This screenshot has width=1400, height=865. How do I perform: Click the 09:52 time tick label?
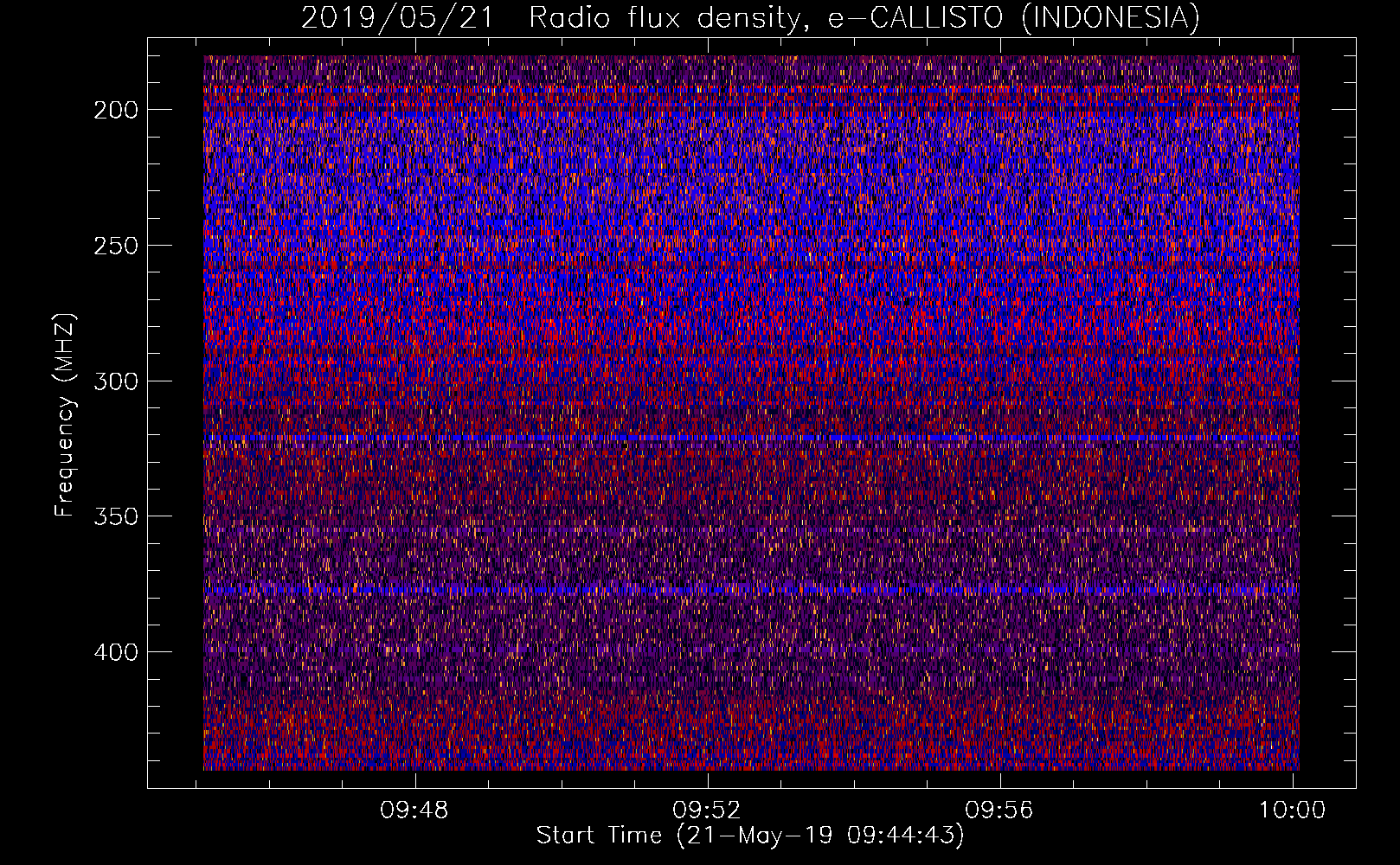(707, 811)
